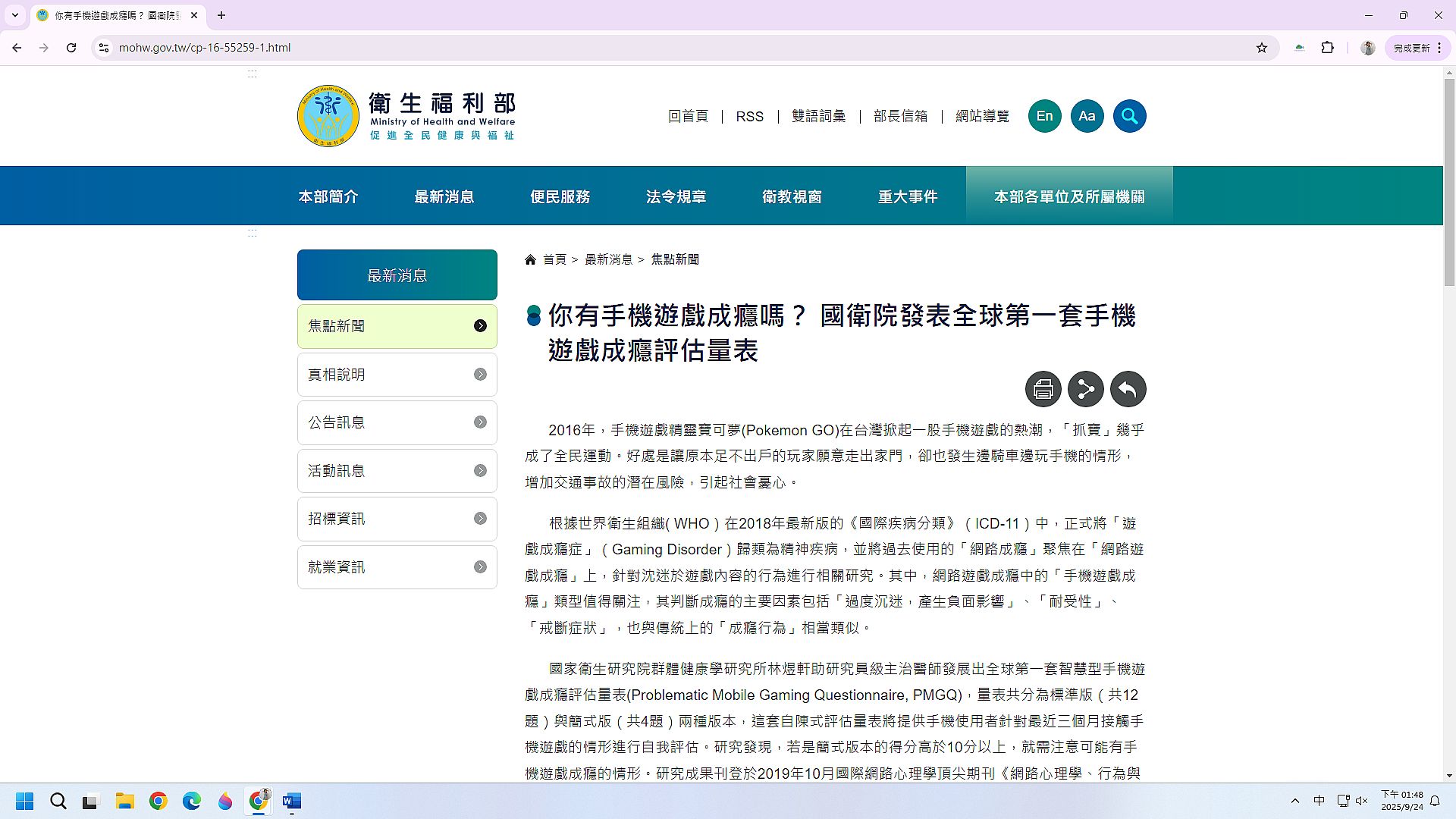Viewport: 1456px width, 819px height.
Task: Switch to English via En icon
Action: 1044,116
